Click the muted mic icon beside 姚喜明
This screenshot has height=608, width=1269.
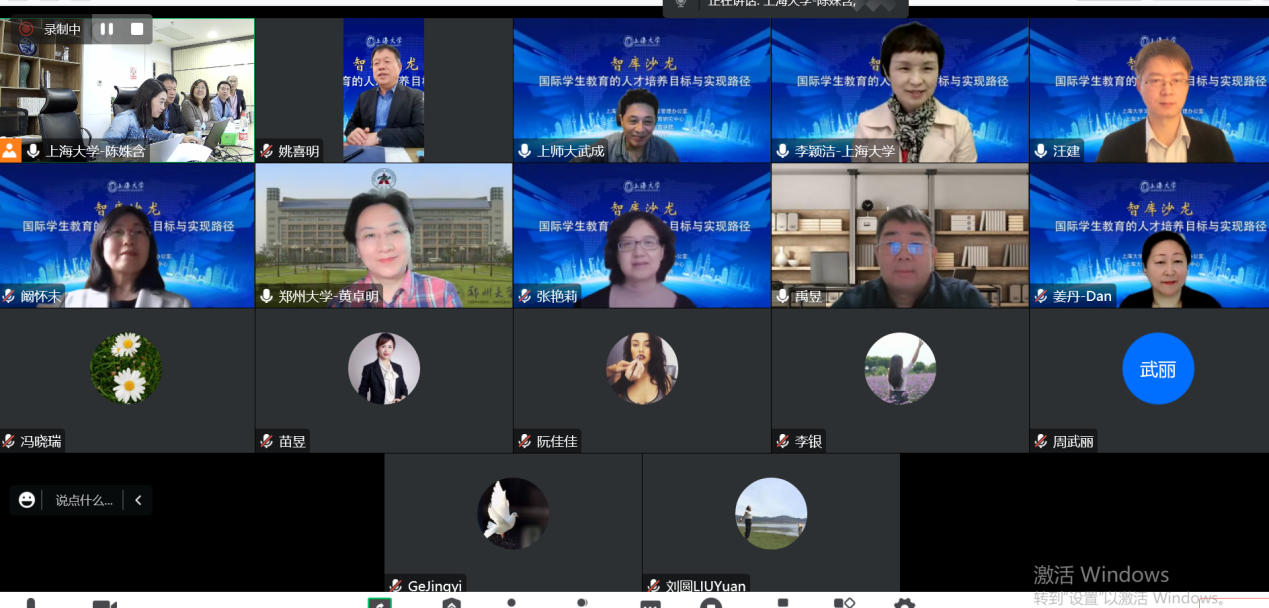tap(267, 151)
